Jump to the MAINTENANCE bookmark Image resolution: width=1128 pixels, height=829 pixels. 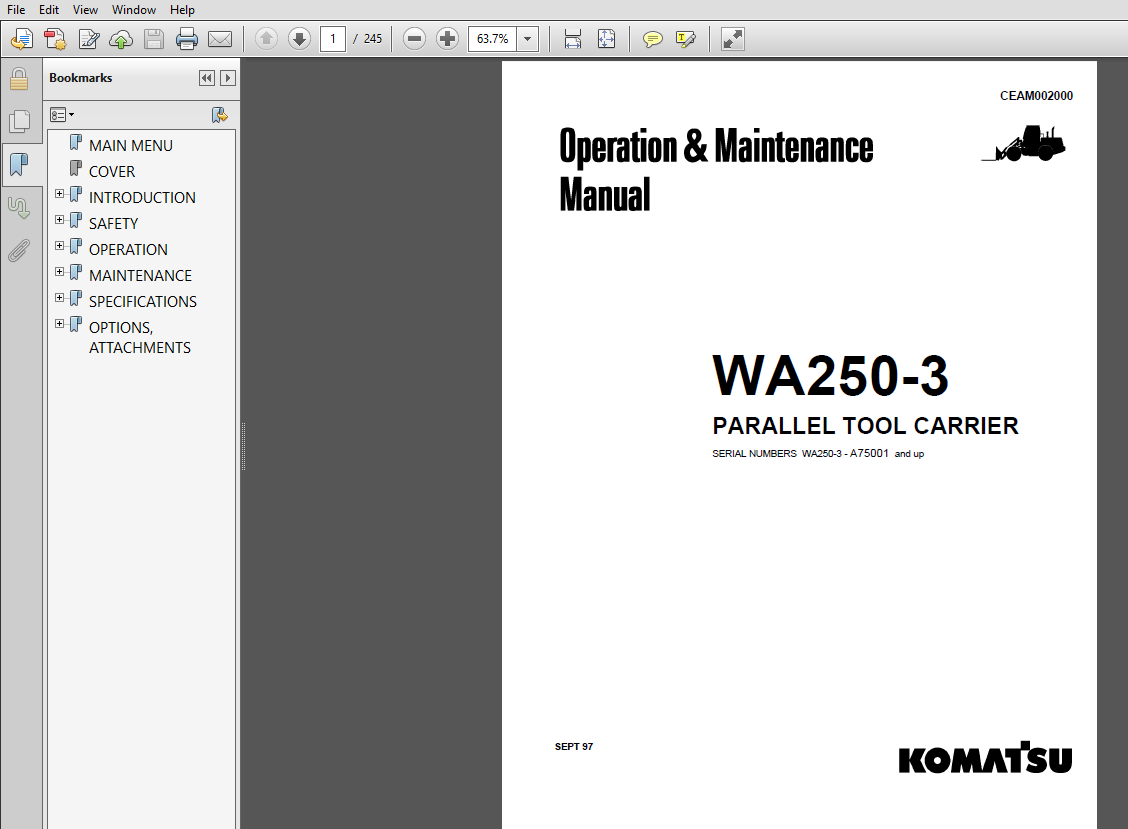click(x=140, y=275)
